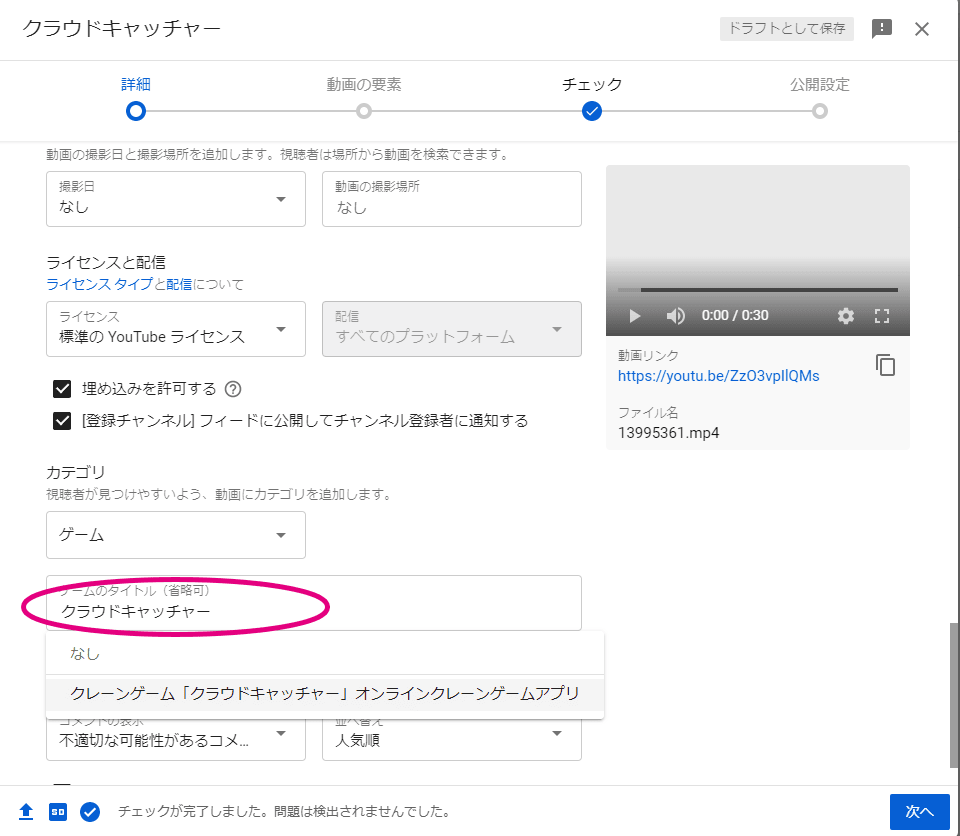
Task: Open the 配信 dropdown
Action: tap(452, 329)
